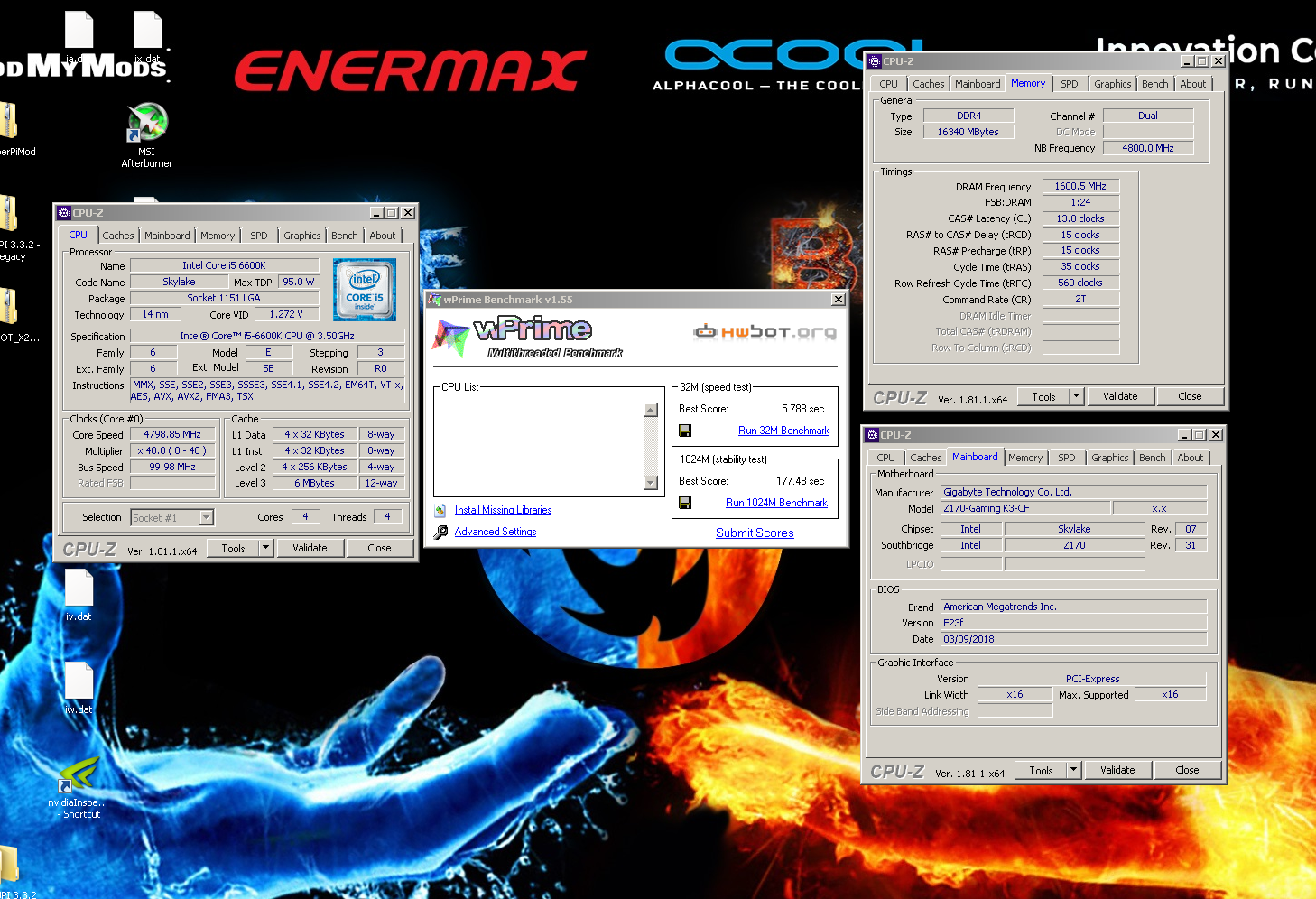Click the CAS# Latency value 13.0 clocks
1316x899 pixels.
(1080, 218)
